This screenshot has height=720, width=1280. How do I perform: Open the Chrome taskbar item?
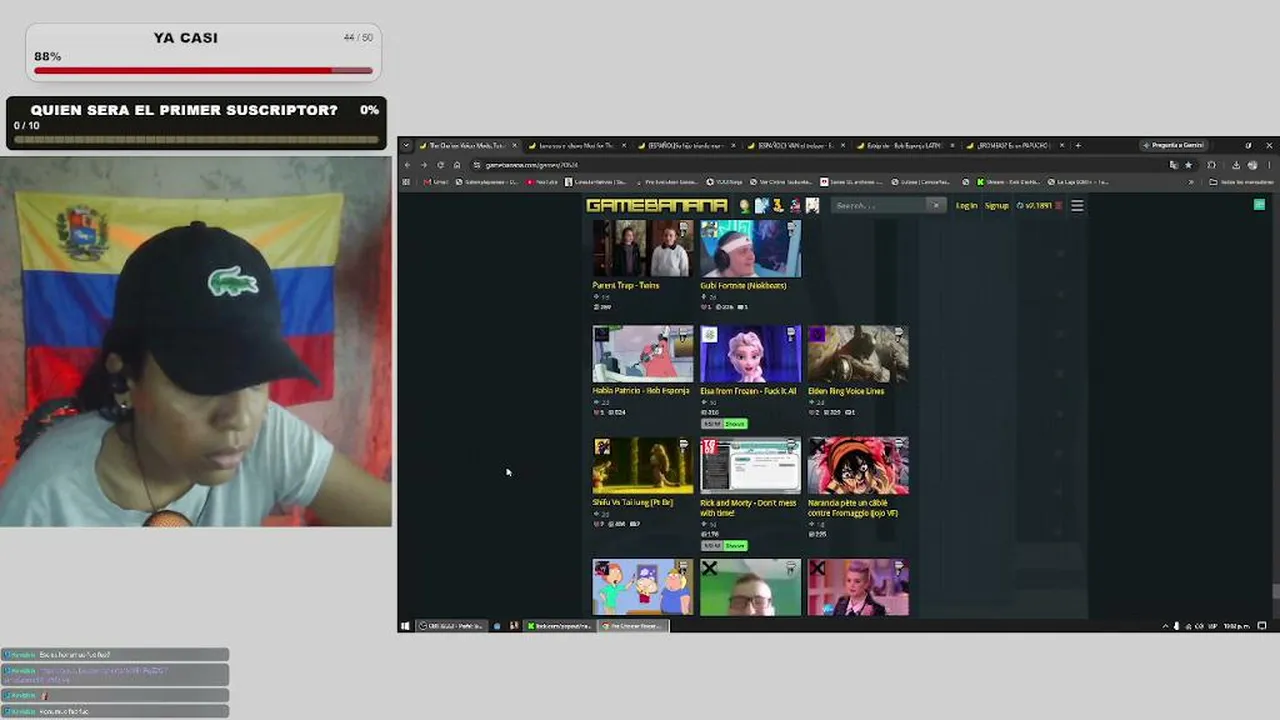pos(633,626)
